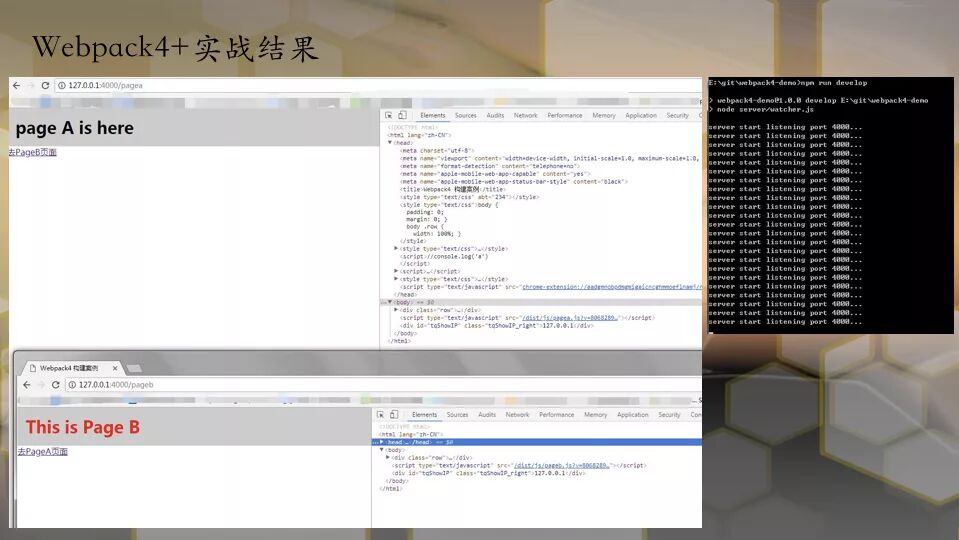Expand div class row node in upper DevTools
Screen dimensions: 959x540
click(x=396, y=310)
